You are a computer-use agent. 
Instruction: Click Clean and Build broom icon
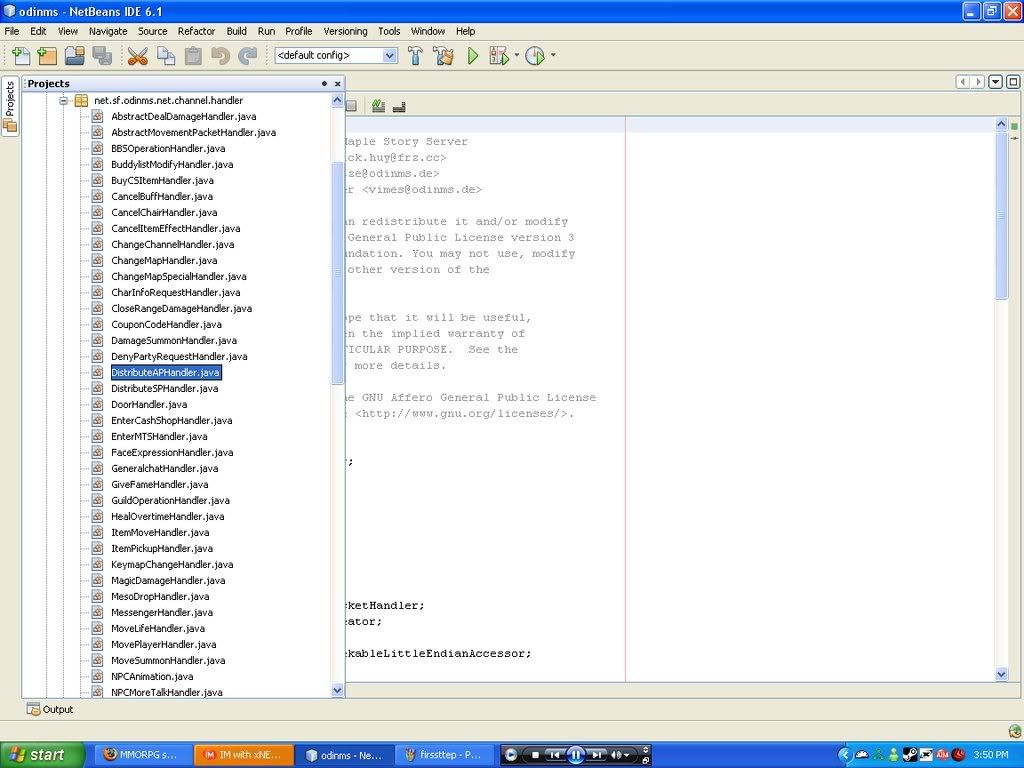click(x=443, y=56)
